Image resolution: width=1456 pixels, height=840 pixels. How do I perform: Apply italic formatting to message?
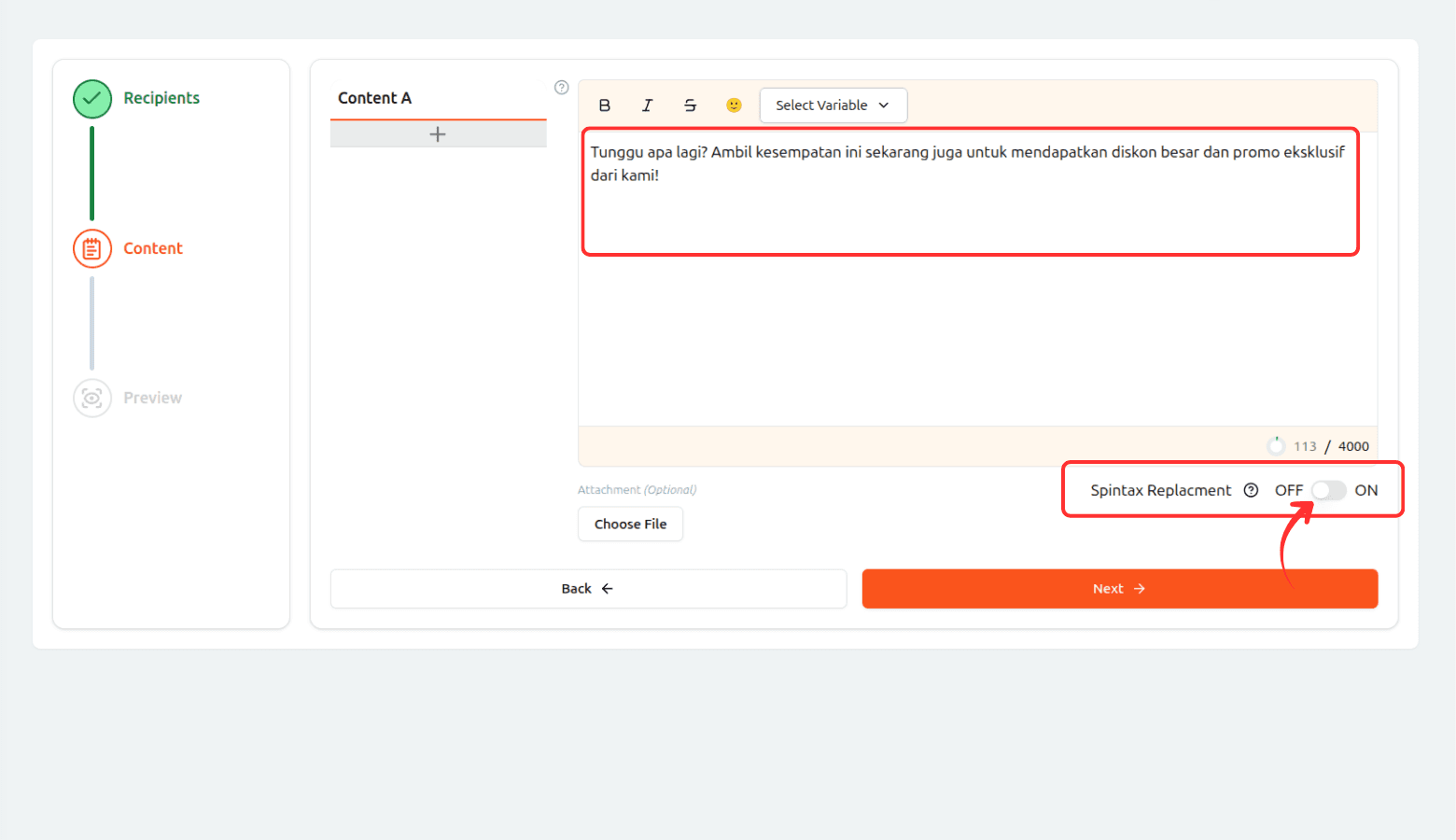click(647, 105)
